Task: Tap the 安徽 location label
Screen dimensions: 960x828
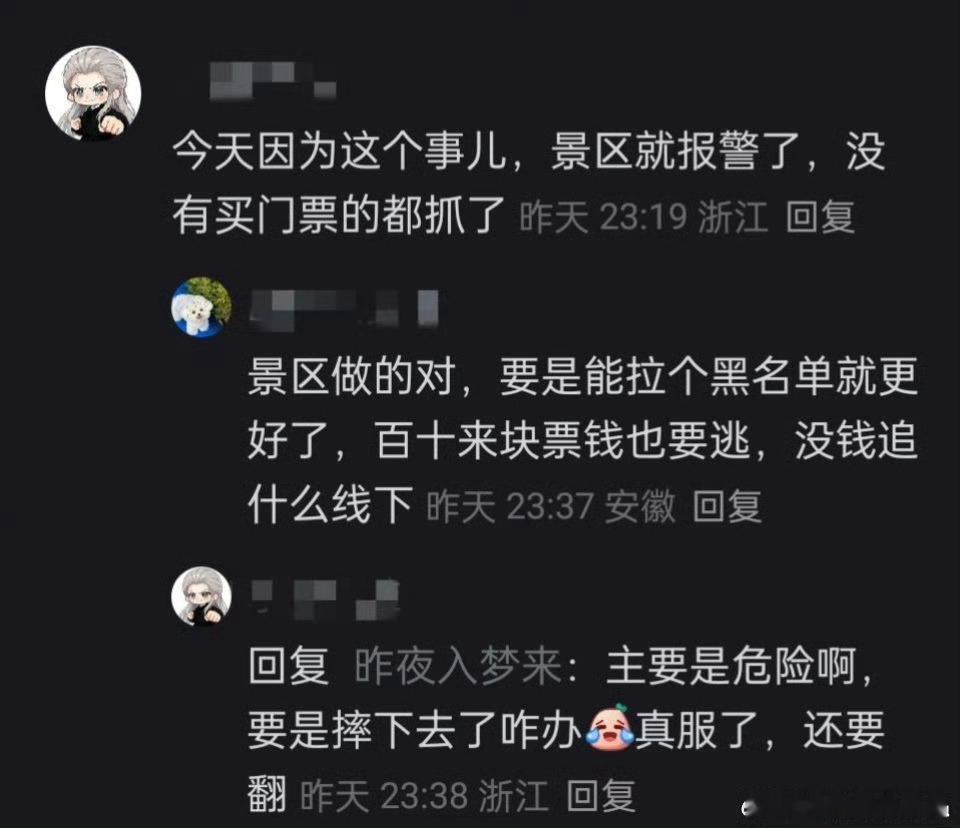Action: coord(640,506)
